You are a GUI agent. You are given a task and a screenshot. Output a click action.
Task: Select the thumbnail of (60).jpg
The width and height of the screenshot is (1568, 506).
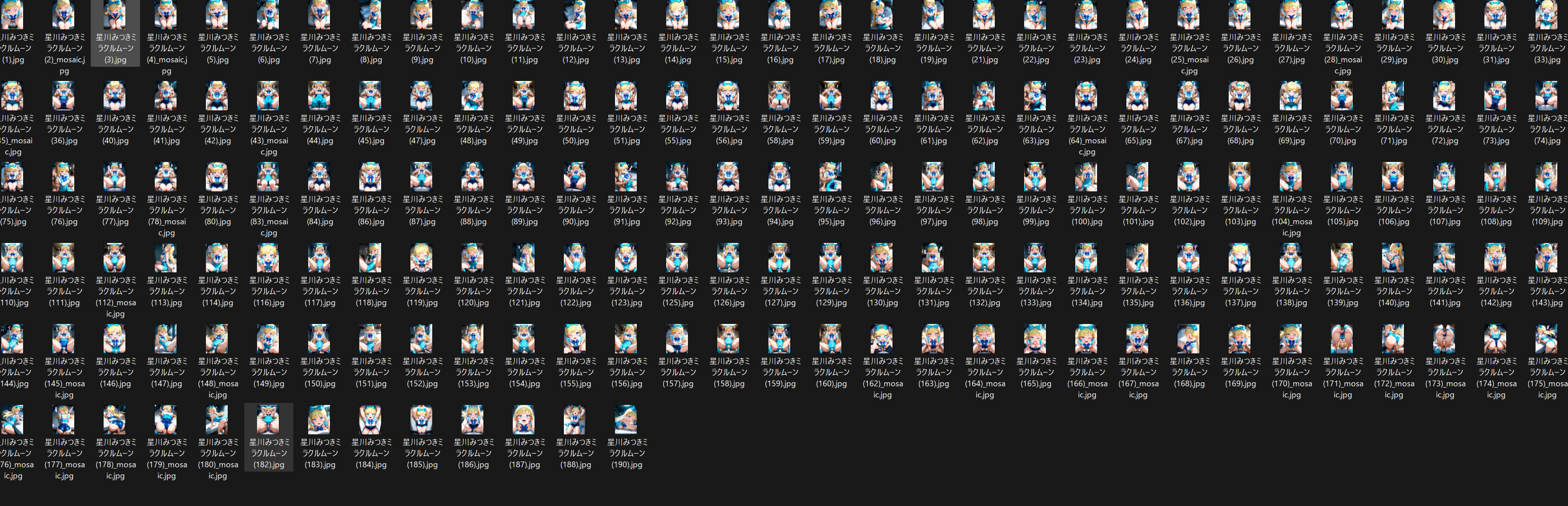coord(882,96)
